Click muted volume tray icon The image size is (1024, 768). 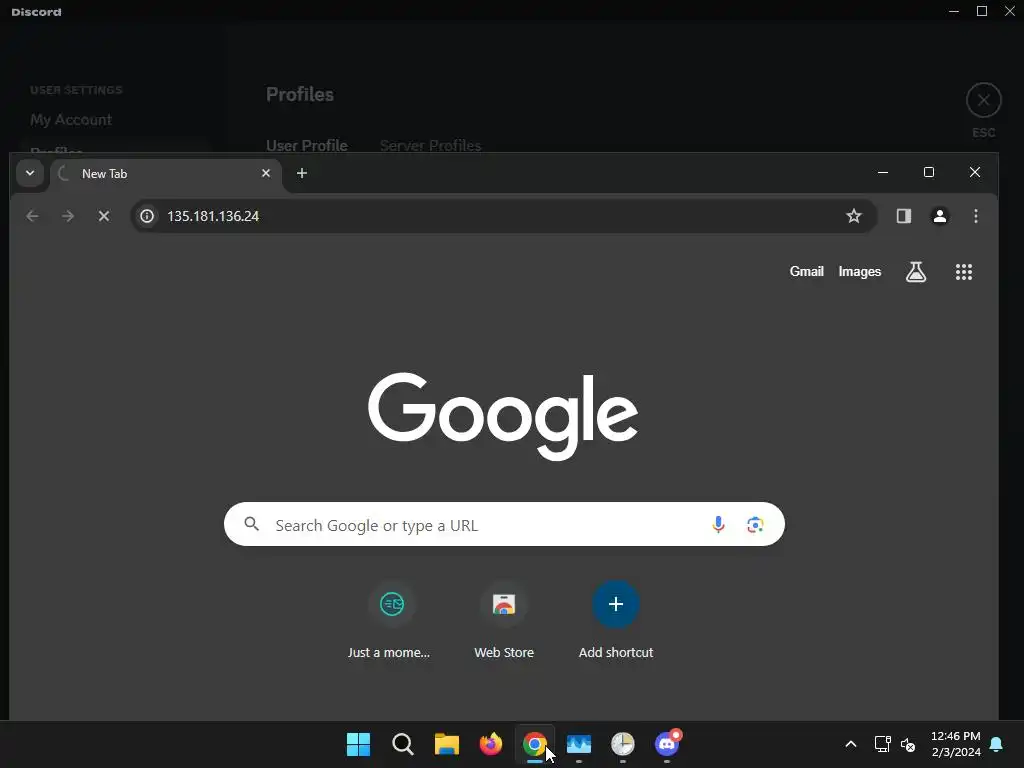(908, 744)
